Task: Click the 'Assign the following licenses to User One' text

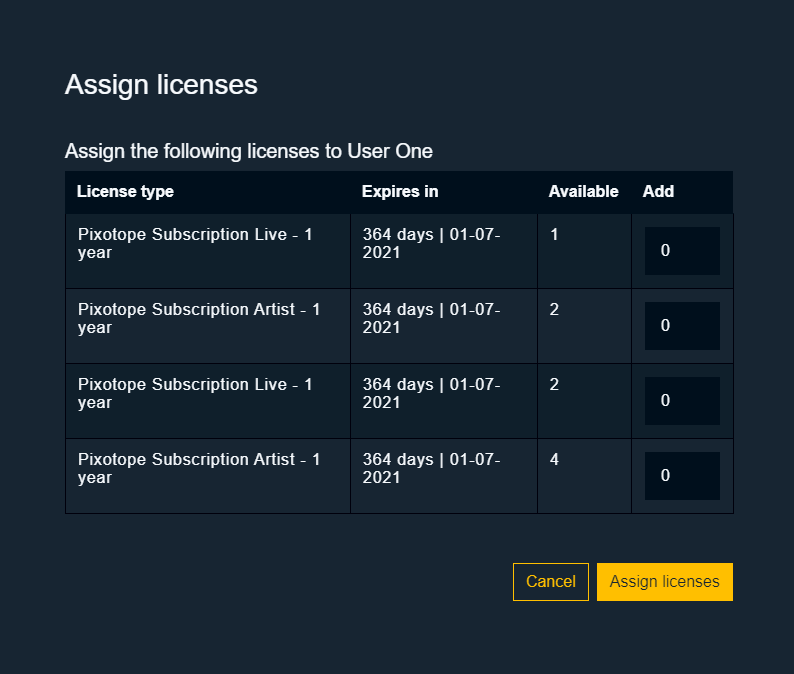Action: 249,151
